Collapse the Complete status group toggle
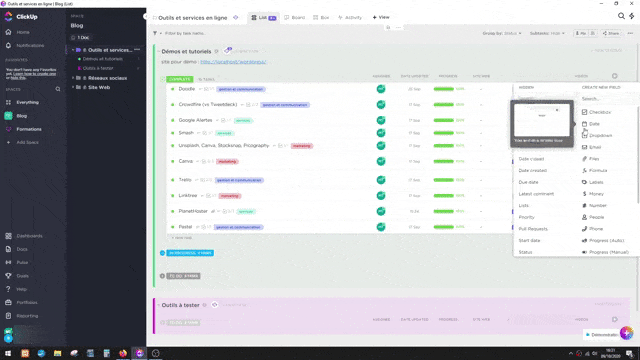The image size is (640, 360). pyautogui.click(x=162, y=79)
